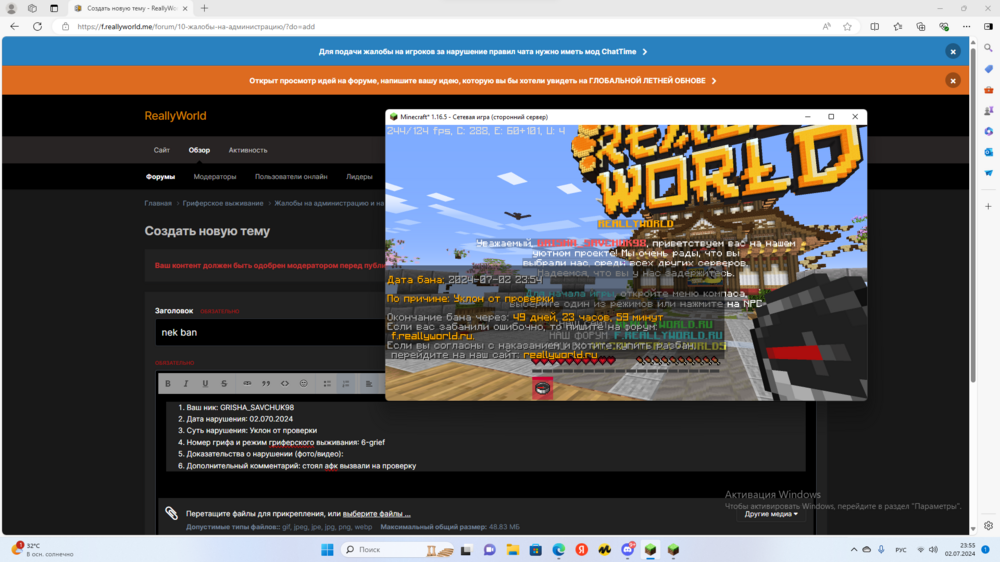Dismiss the blue ChatTime announcement banner
Viewport: 1000px width, 562px height.
pyautogui.click(x=953, y=52)
